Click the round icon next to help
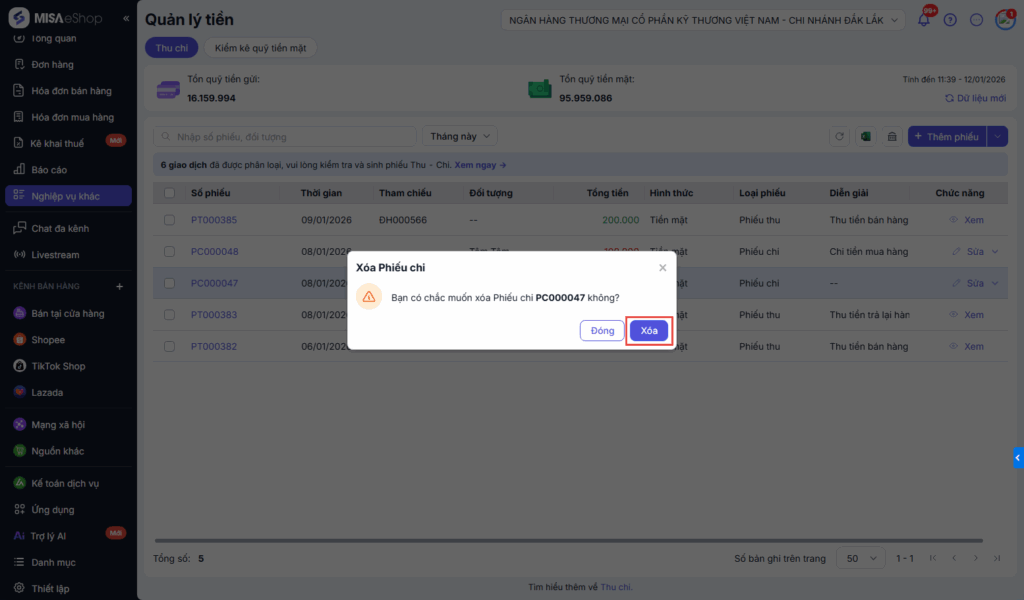The image size is (1024, 600). [976, 20]
